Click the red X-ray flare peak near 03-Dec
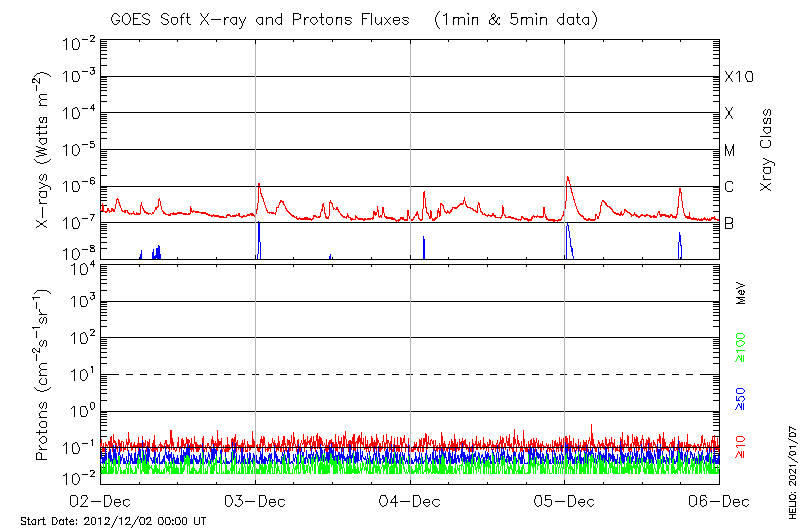Viewport: 800px width, 530px height. pos(259,185)
